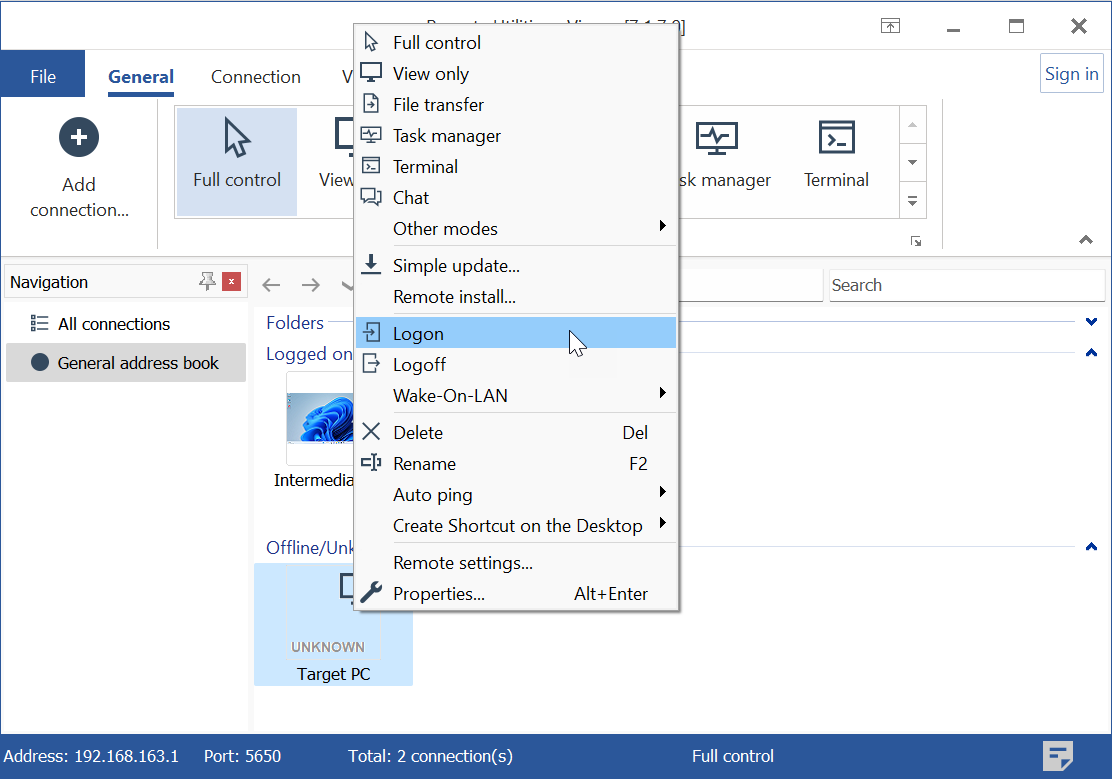Click the chat notes icon in status bar

point(1058,756)
